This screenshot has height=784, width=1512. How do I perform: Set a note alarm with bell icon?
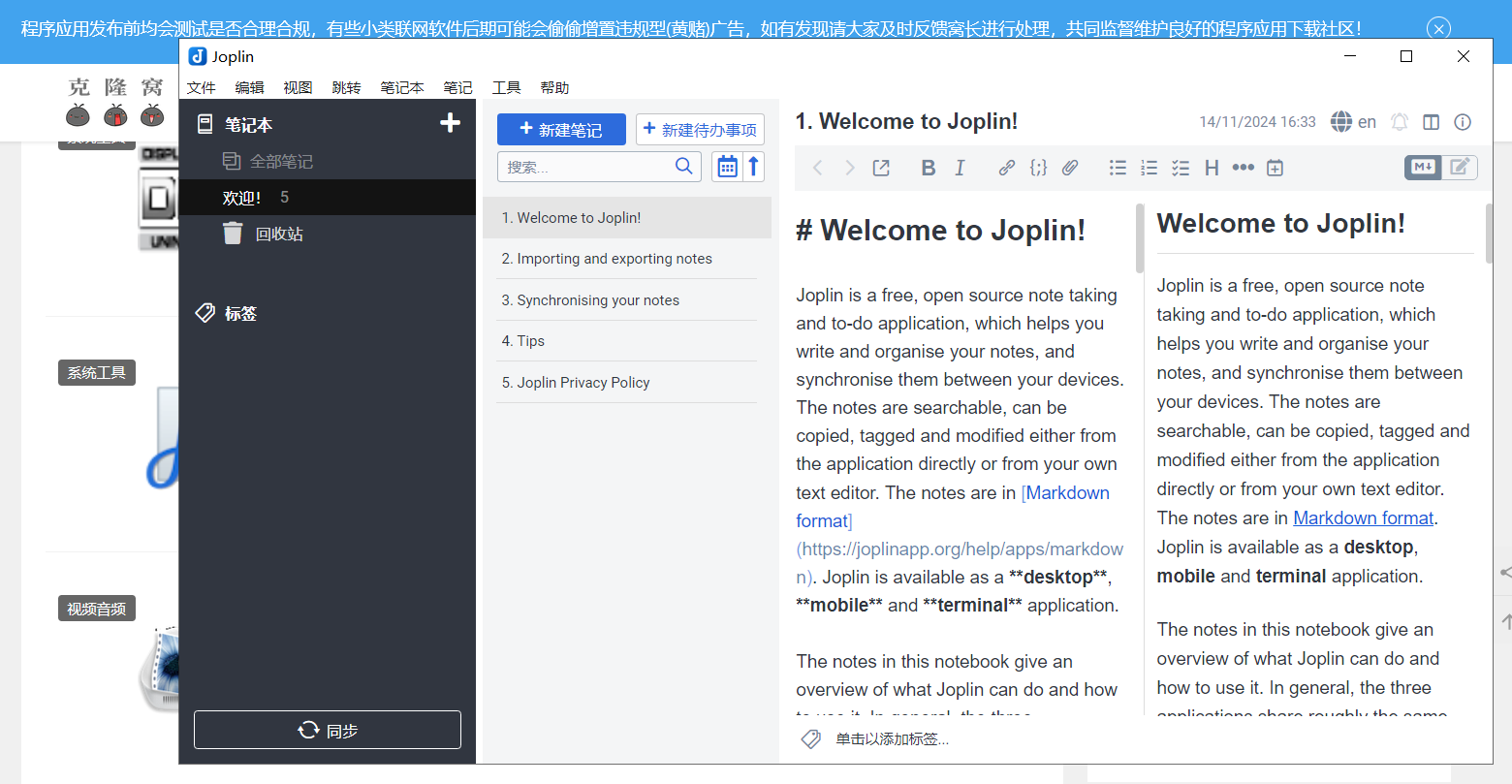click(x=1400, y=121)
